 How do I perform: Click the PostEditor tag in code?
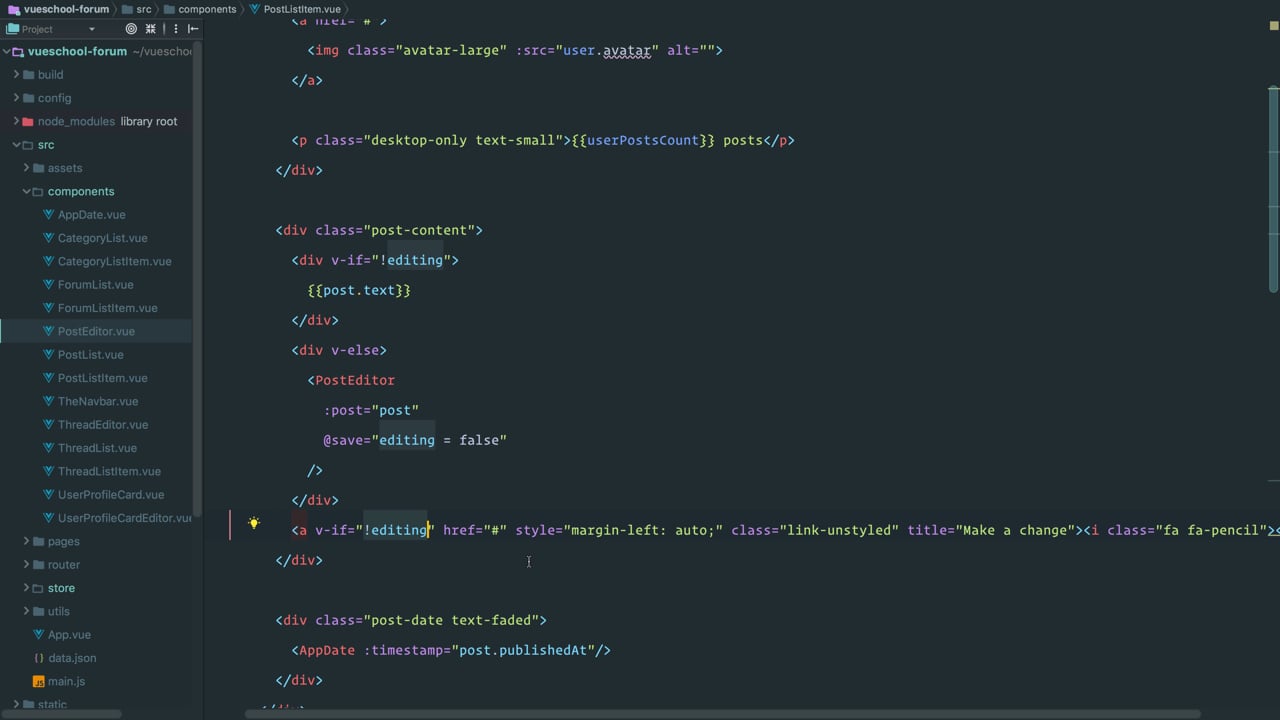(355, 380)
